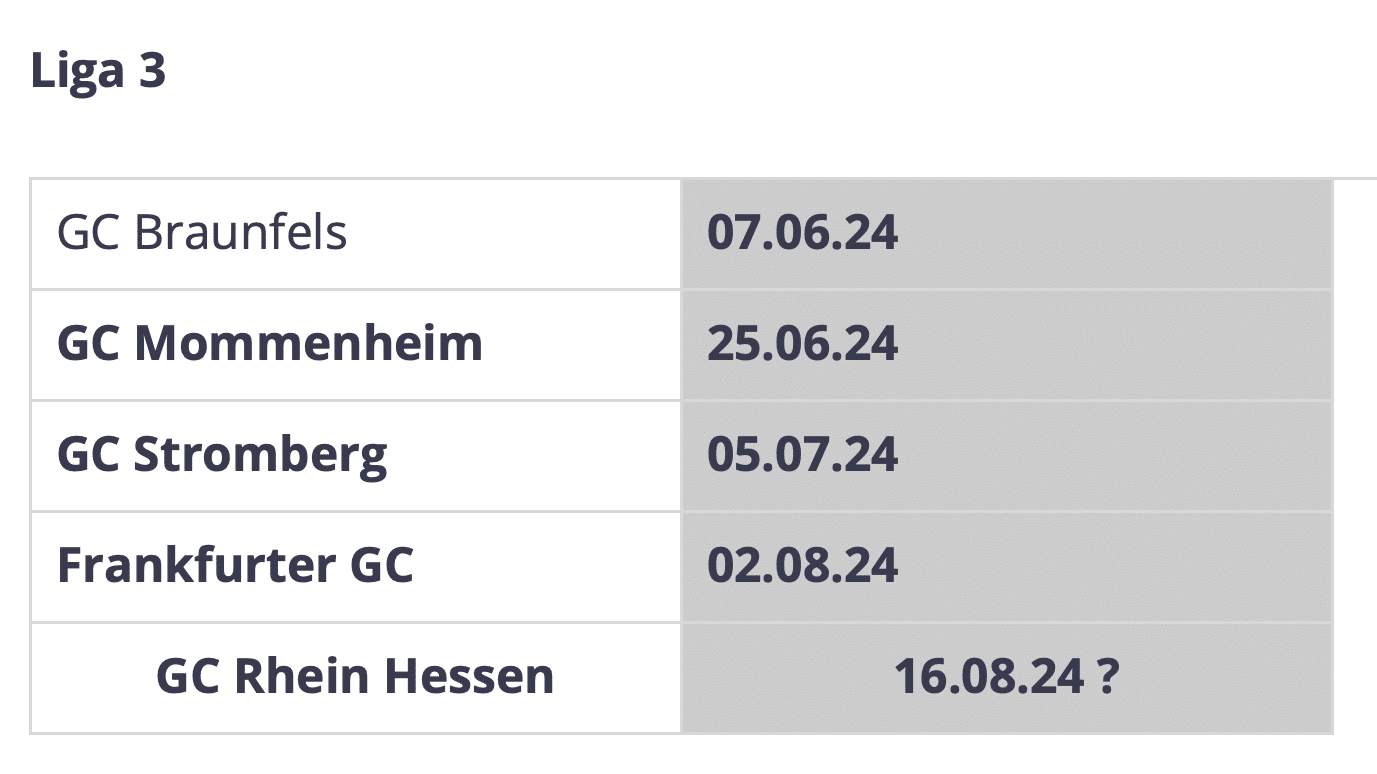Click the date 05.07.24
Image resolution: width=1377 pixels, height=774 pixels.
(803, 455)
